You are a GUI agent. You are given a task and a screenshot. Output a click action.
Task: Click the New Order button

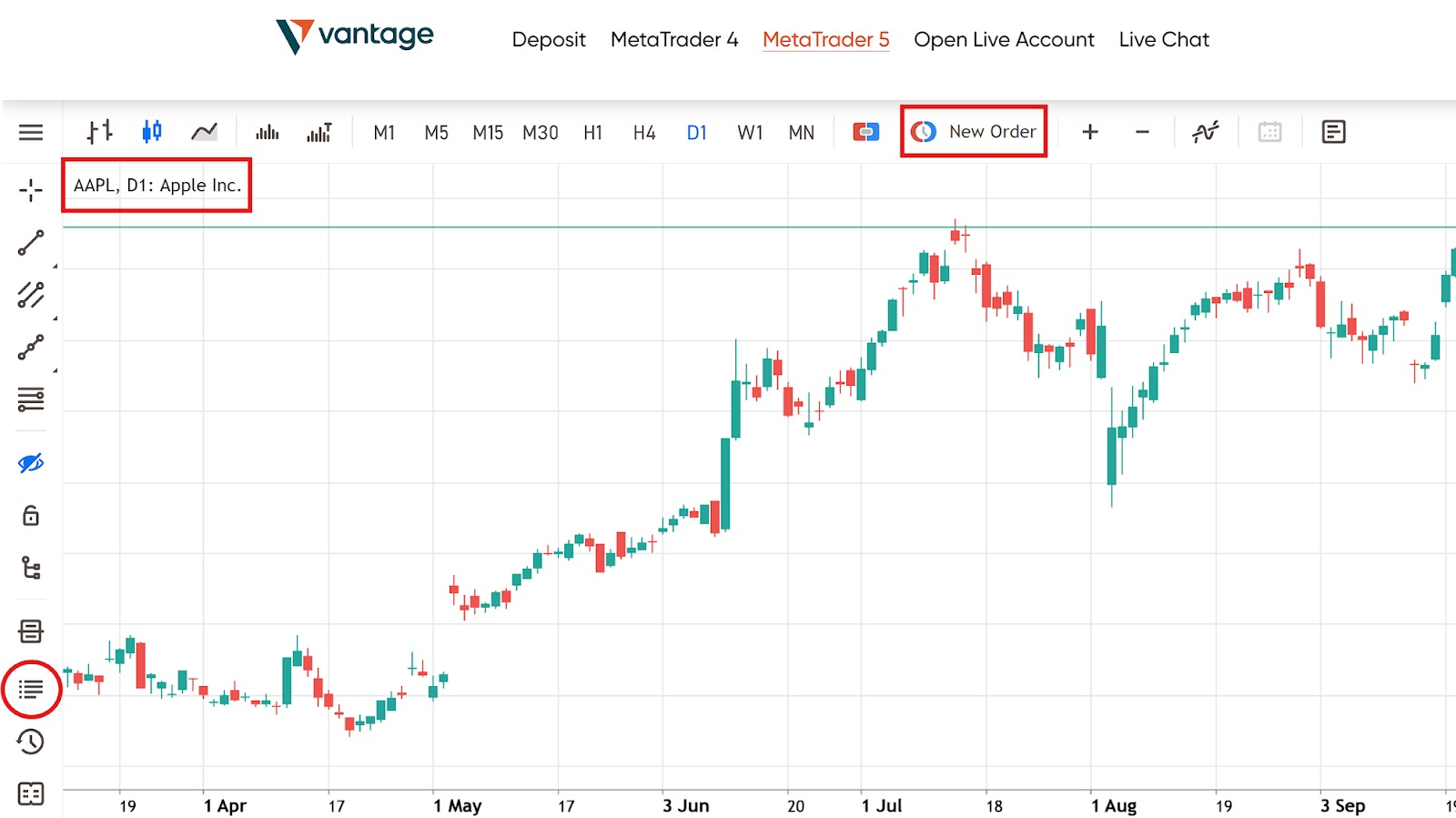pos(974,132)
